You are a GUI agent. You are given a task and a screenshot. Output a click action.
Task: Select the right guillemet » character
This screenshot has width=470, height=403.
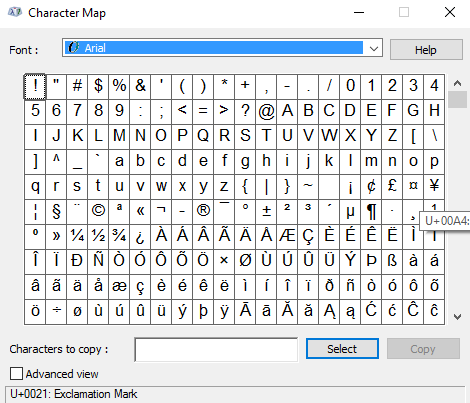pos(56,237)
